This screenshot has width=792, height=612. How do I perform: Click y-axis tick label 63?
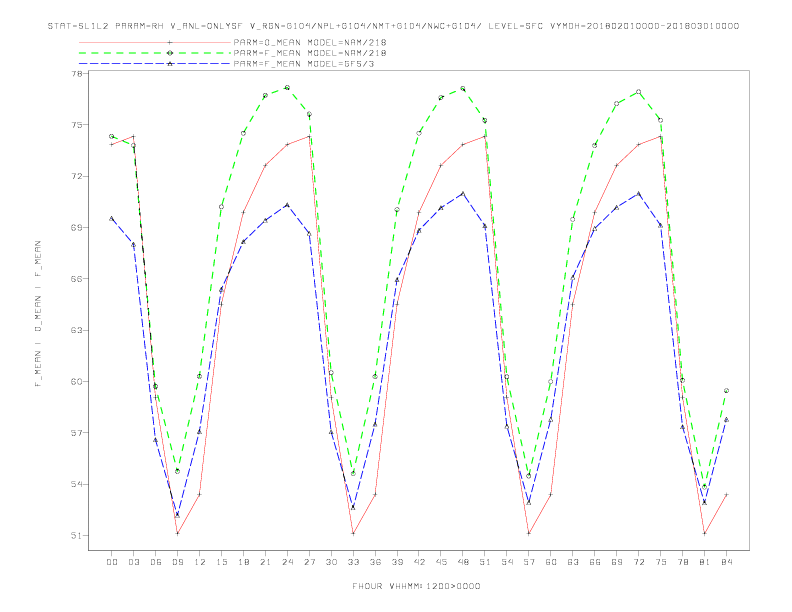[x=76, y=330]
